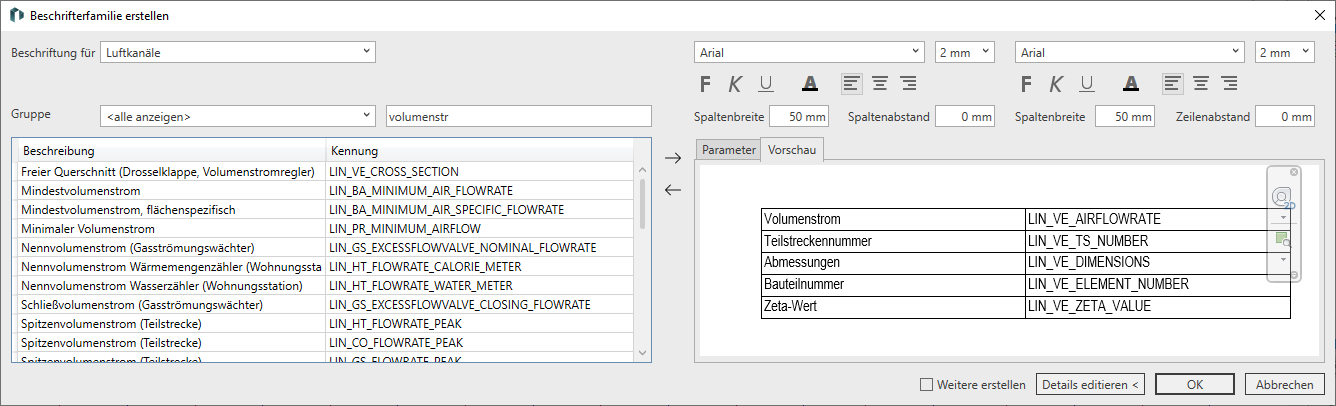
Task: Toggle italic in left formatting group
Action: 735,84
